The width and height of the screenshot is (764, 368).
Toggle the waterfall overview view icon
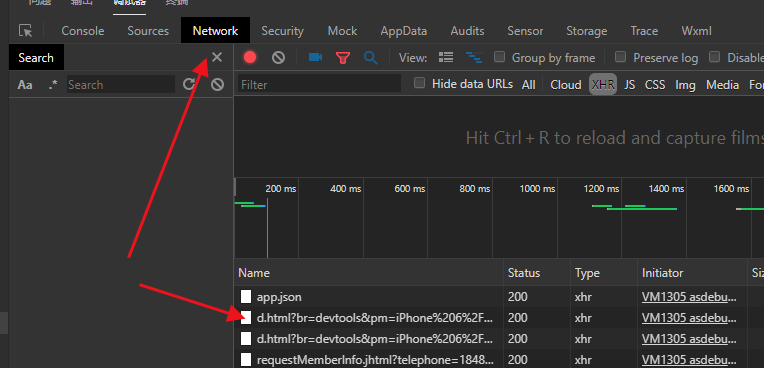[x=474, y=58]
